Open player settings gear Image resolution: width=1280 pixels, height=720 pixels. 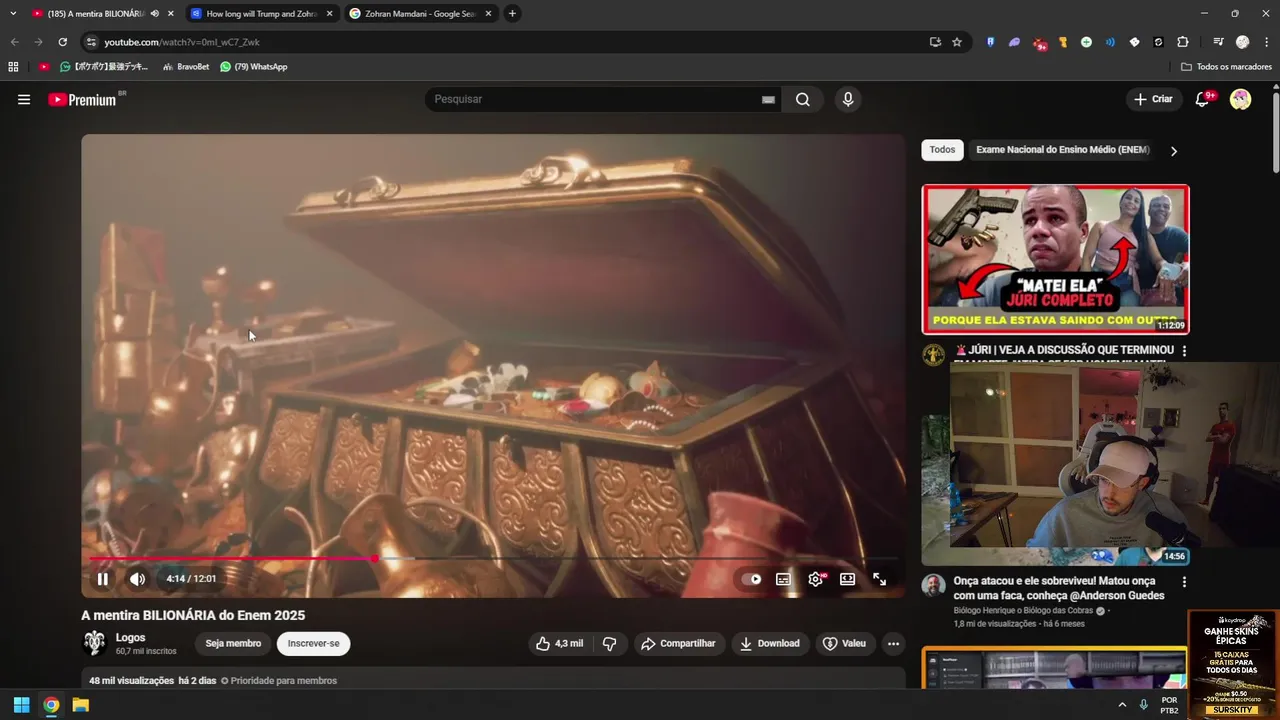pos(816,579)
